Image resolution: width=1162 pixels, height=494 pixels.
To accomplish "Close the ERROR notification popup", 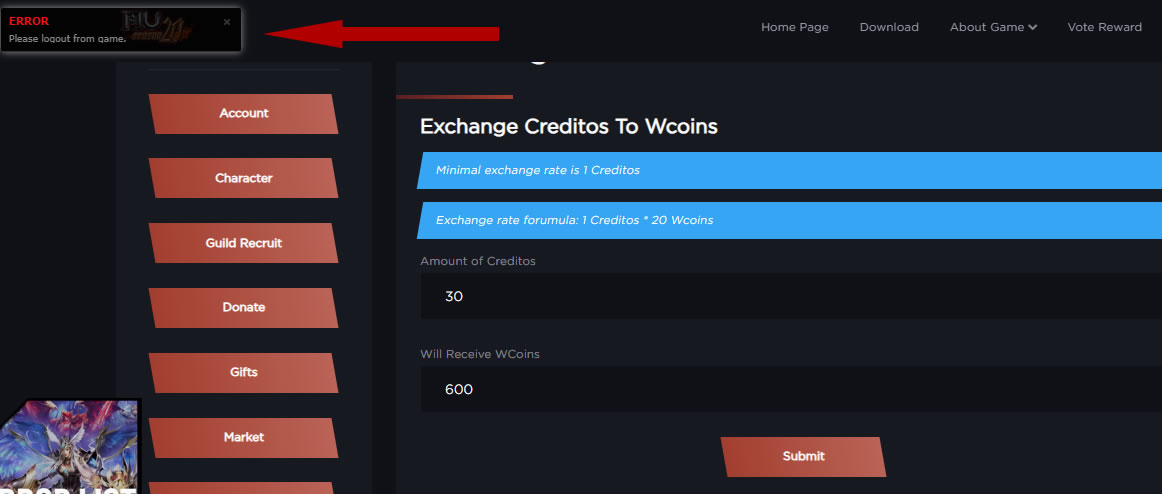I will coord(227,21).
